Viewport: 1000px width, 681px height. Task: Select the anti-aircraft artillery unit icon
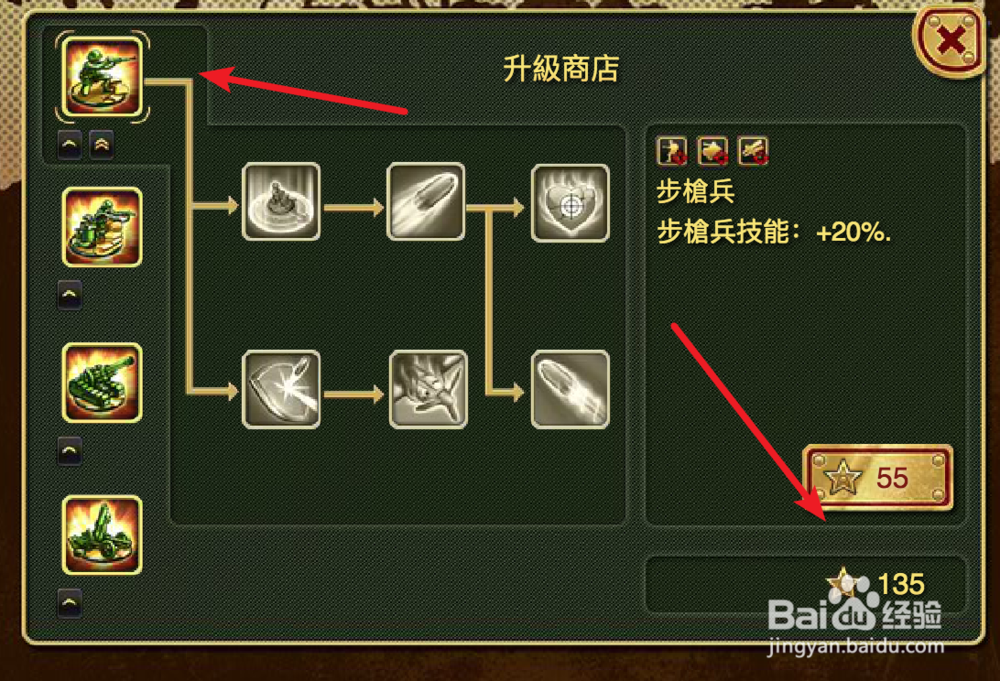[102, 535]
